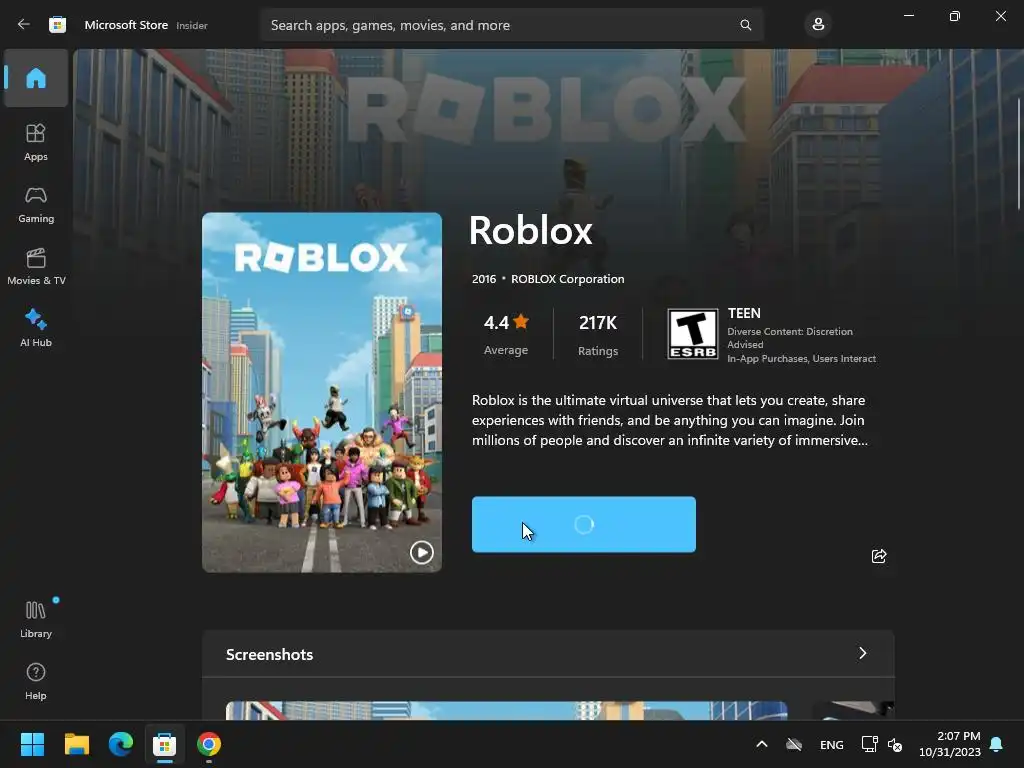Click the Microsoft Store logo icon

tap(57, 25)
